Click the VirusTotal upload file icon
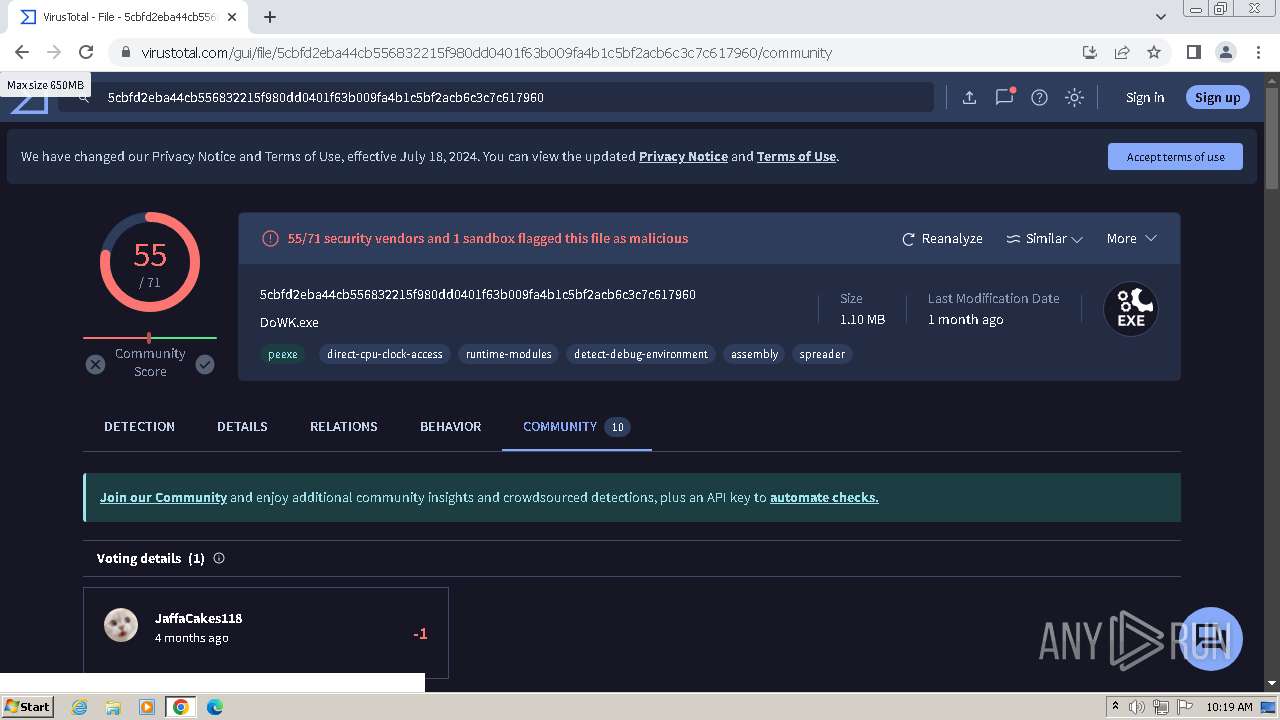Screen dimensions: 1280x720 pos(969,97)
